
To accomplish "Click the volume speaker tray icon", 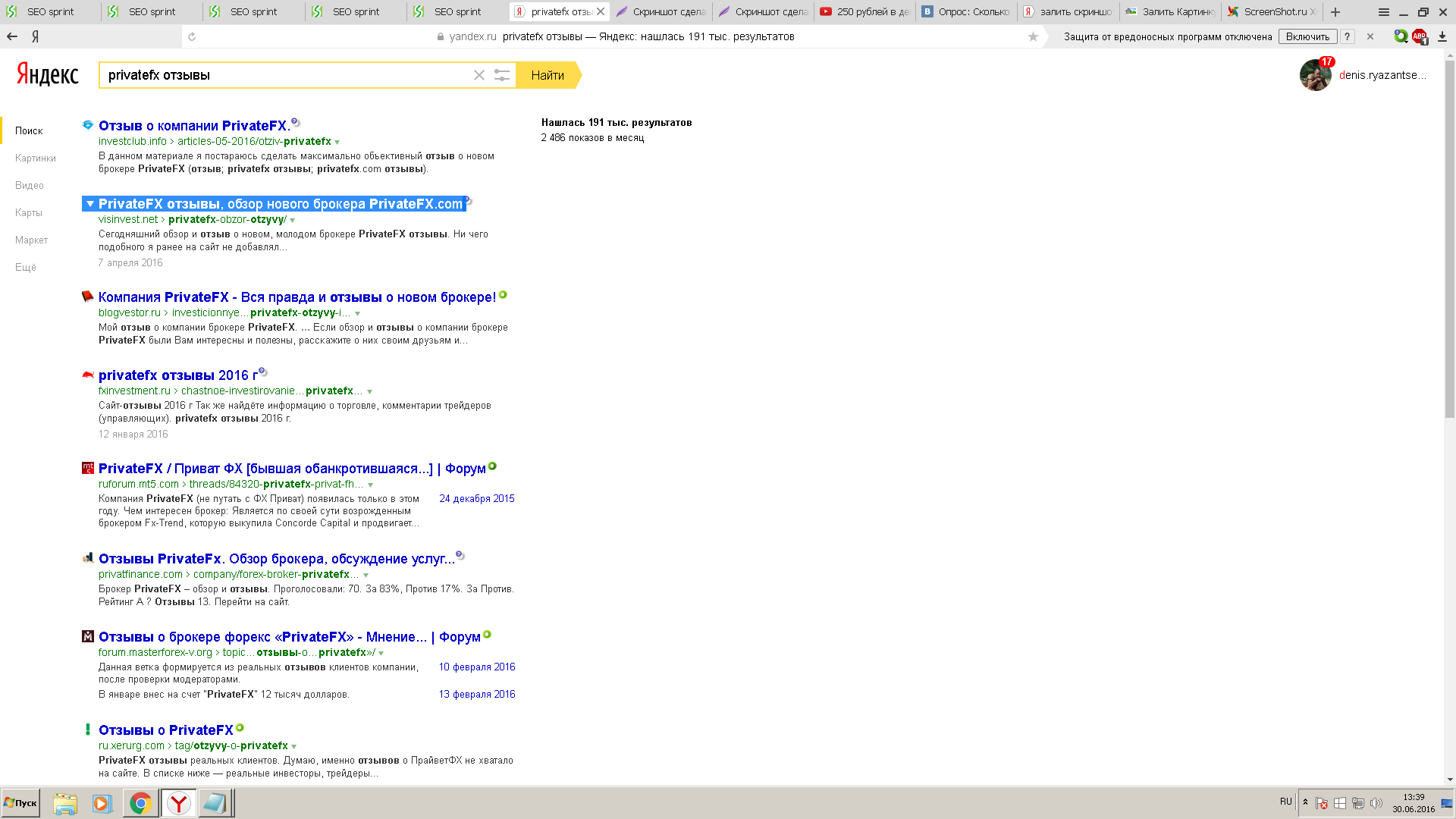I will click(x=1376, y=802).
